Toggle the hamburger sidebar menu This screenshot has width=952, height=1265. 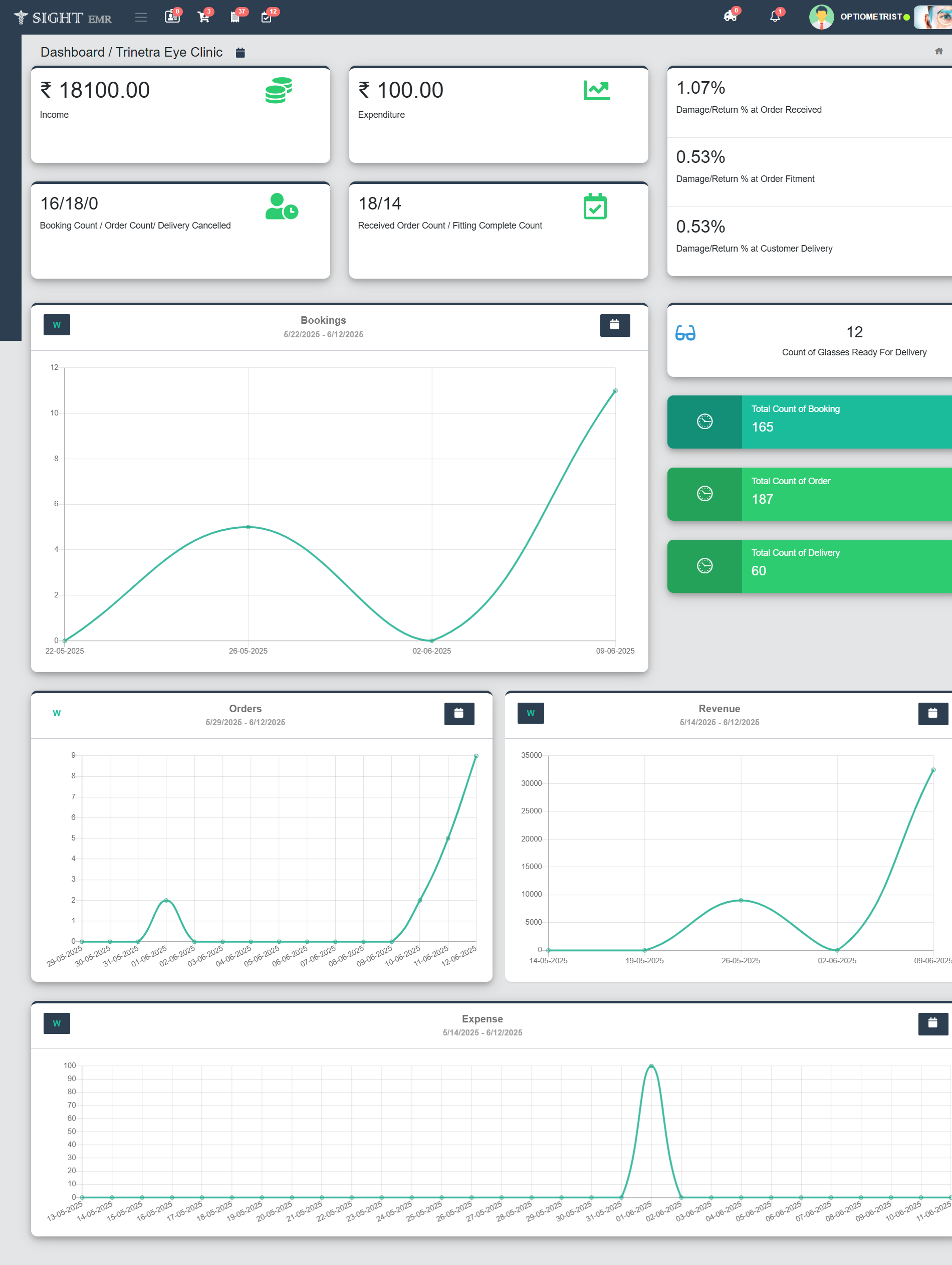(141, 17)
